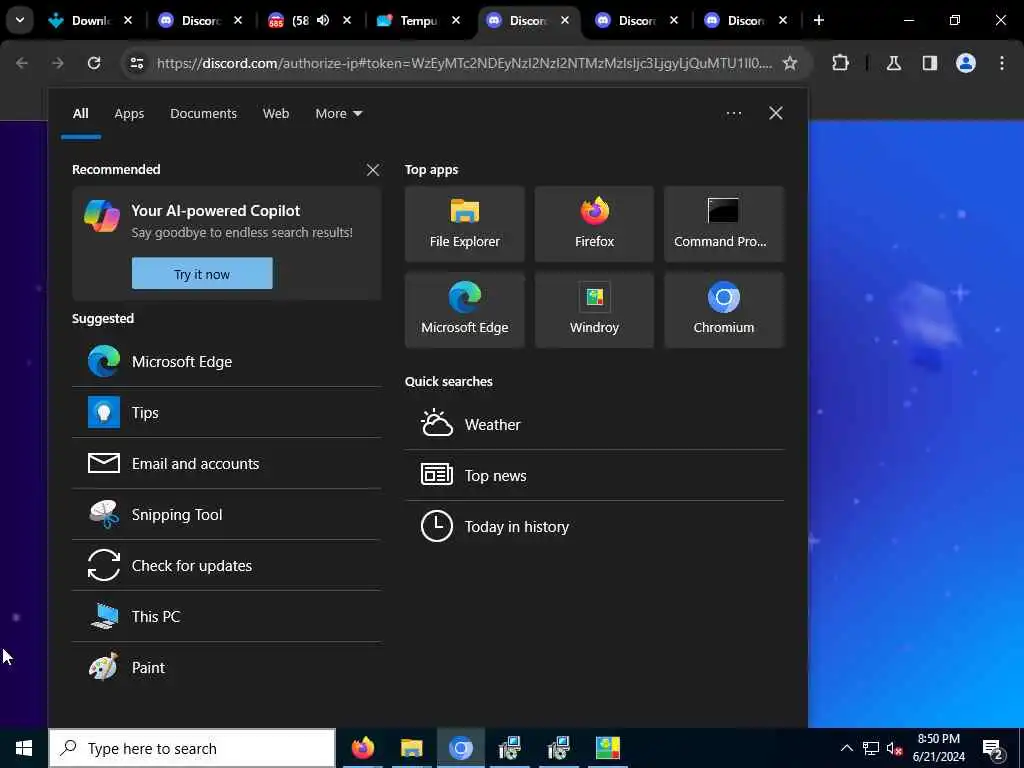Open browser three-dot menu
The image size is (1024, 768).
[1002, 63]
